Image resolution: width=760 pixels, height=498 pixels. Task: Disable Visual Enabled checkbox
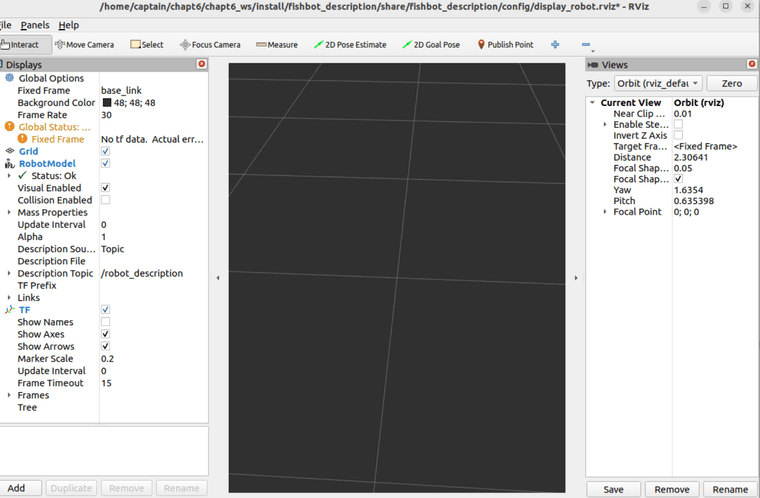coord(105,187)
